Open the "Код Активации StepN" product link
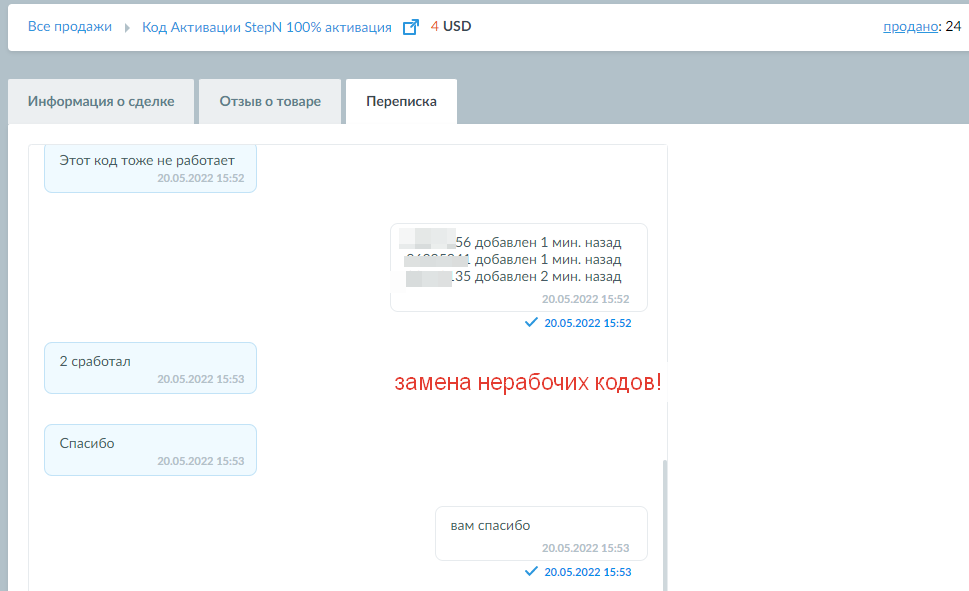Viewport: 969px width, 591px height. click(266, 27)
